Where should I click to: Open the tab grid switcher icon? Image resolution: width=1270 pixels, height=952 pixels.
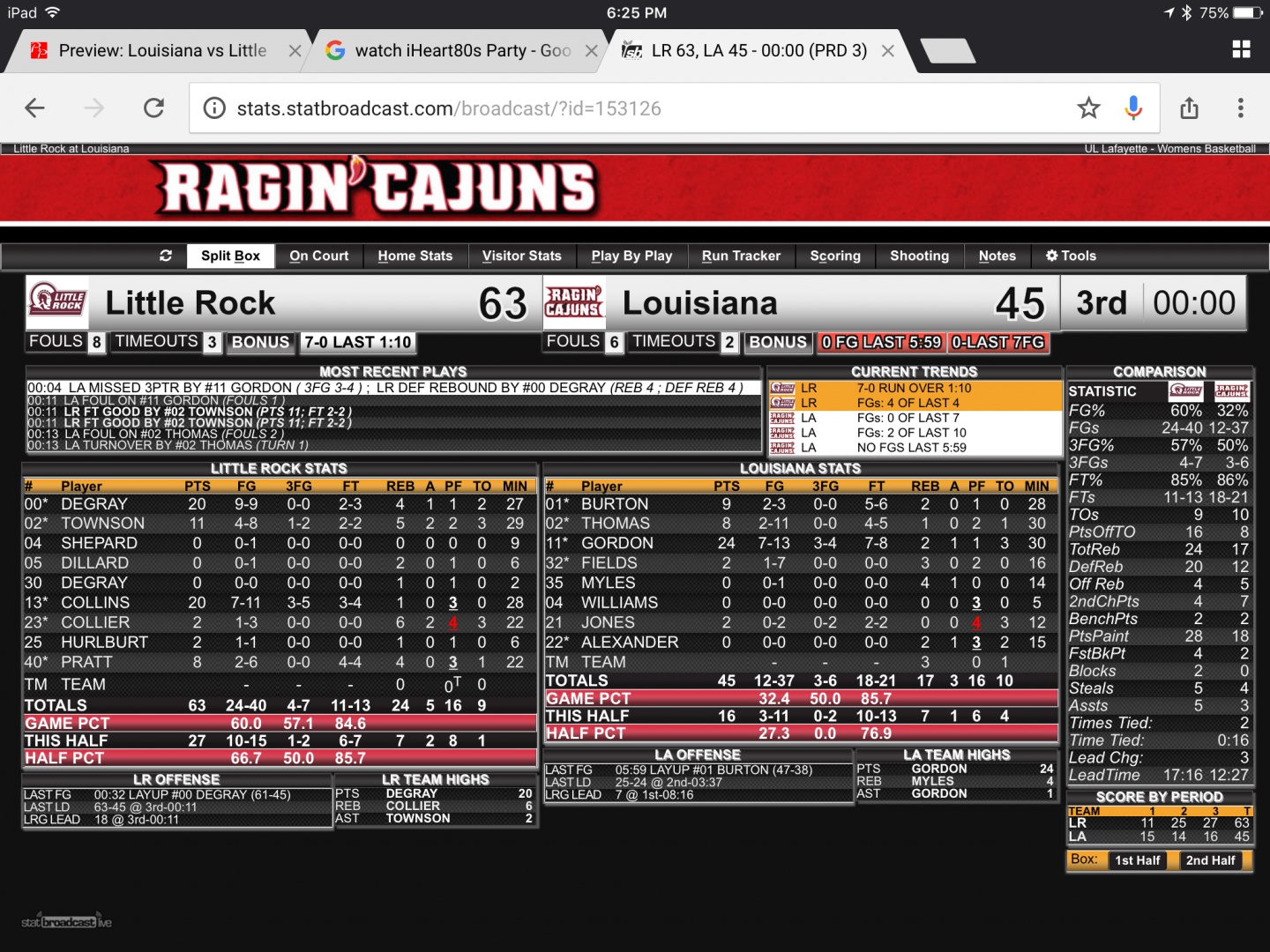(x=1241, y=50)
